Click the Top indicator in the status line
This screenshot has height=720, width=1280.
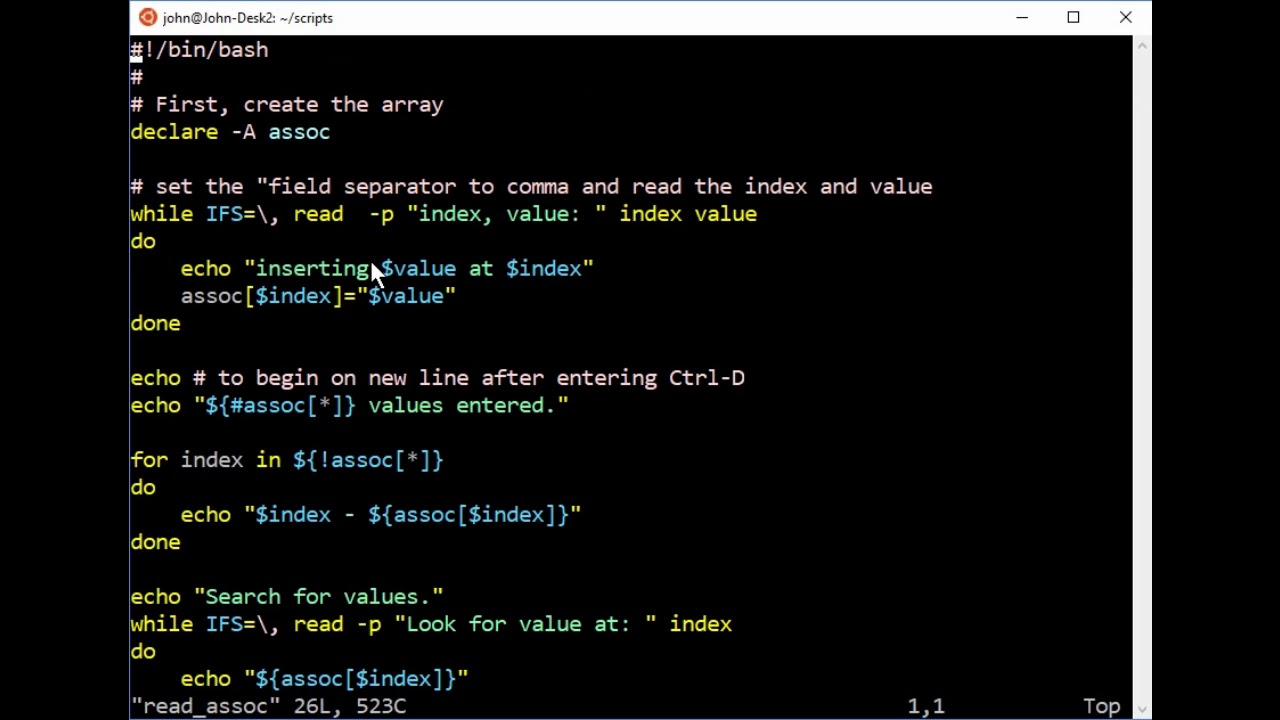(x=1101, y=706)
